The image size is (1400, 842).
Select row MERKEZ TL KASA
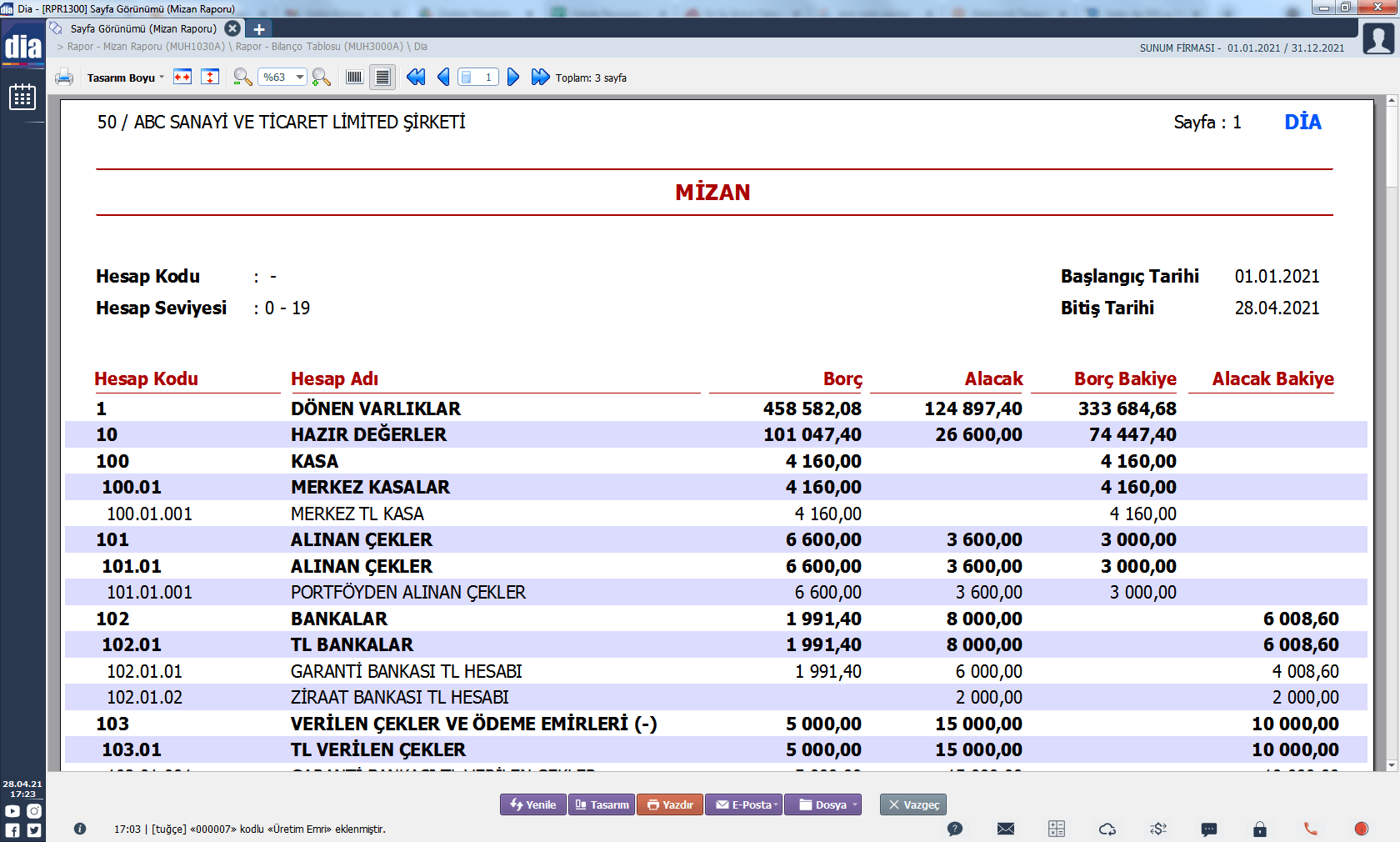click(716, 514)
